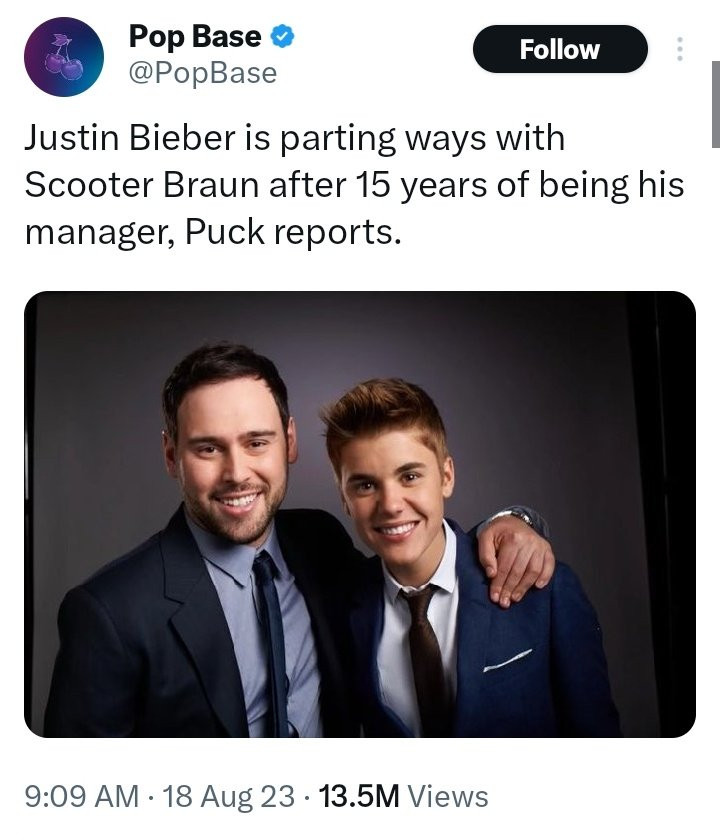The height and width of the screenshot is (835, 720).
Task: Open the Pop Base display name
Action: 195,38
